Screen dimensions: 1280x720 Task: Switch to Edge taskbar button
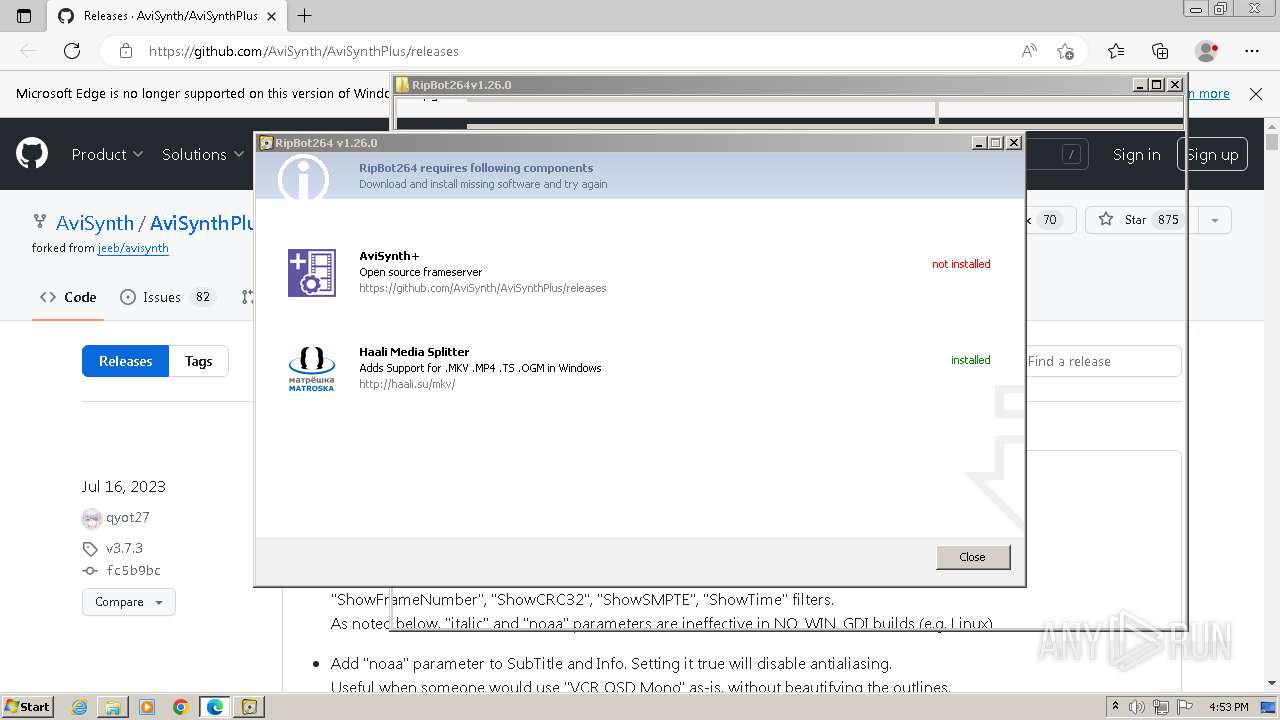point(215,707)
